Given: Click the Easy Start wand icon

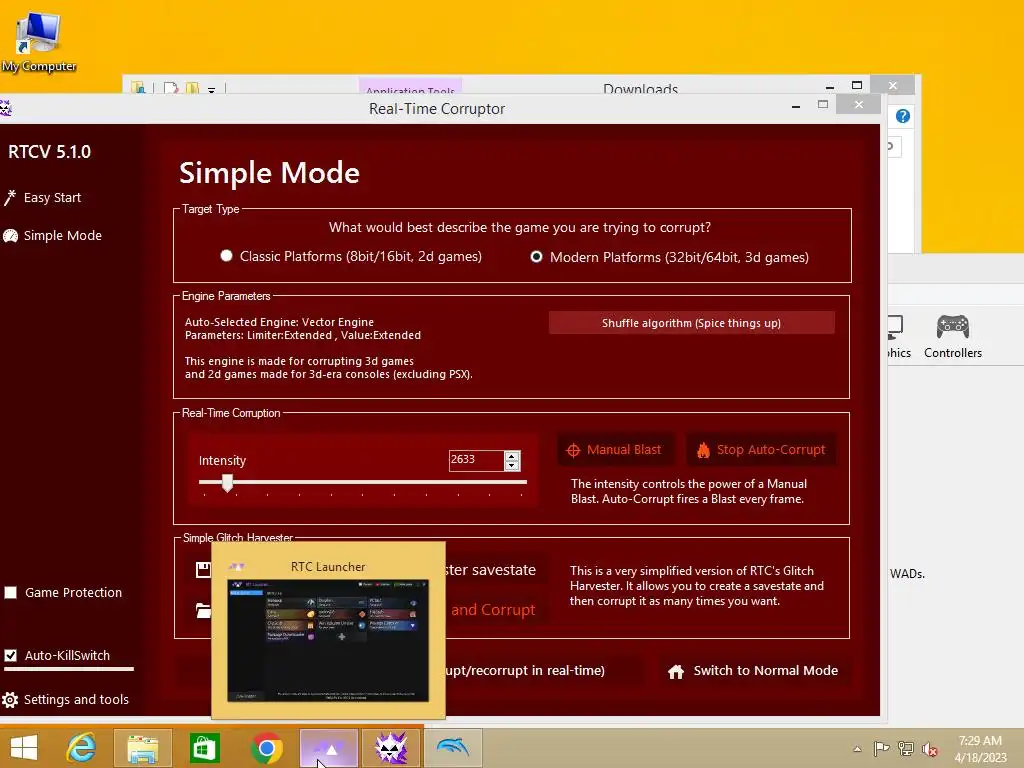Looking at the screenshot, I should pos(9,197).
